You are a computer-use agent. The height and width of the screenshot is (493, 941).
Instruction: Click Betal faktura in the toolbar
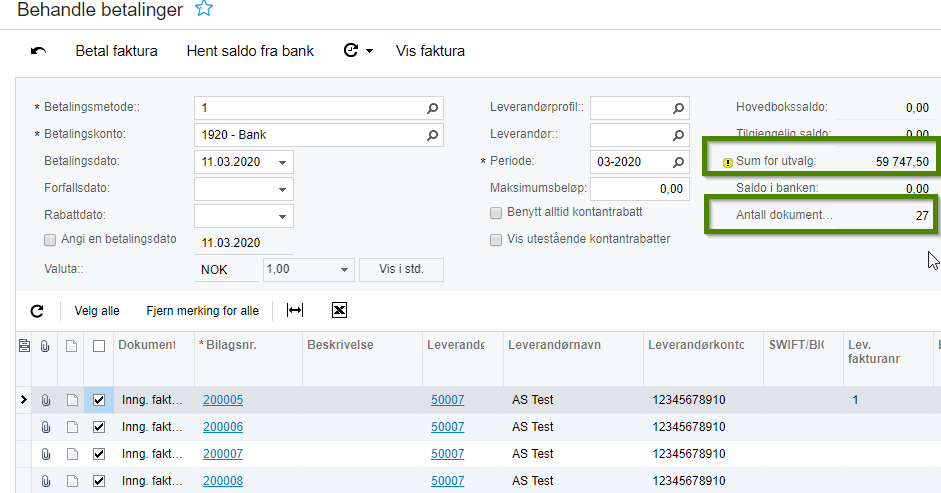(116, 51)
